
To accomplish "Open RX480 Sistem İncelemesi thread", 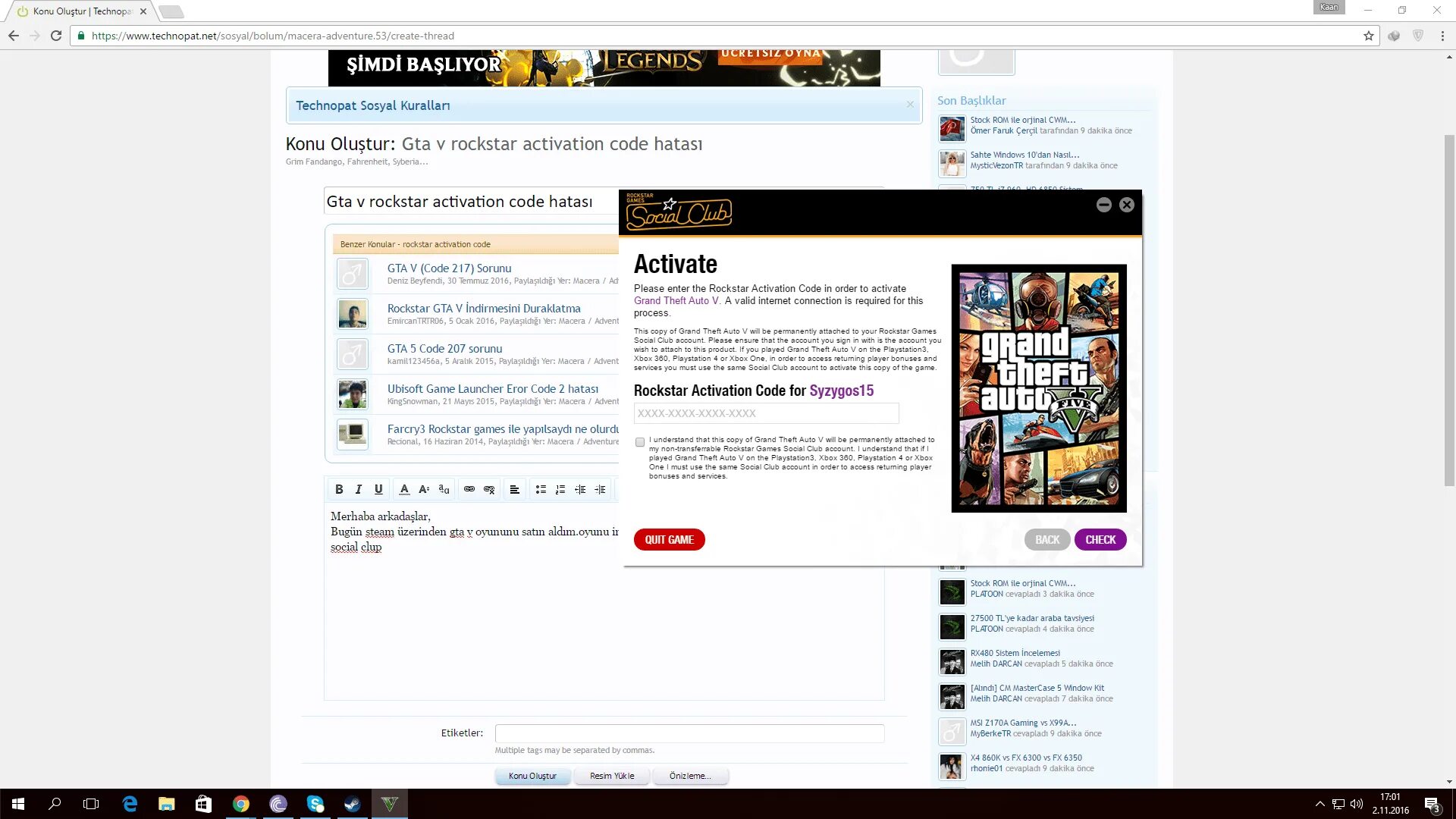I will (x=1015, y=653).
